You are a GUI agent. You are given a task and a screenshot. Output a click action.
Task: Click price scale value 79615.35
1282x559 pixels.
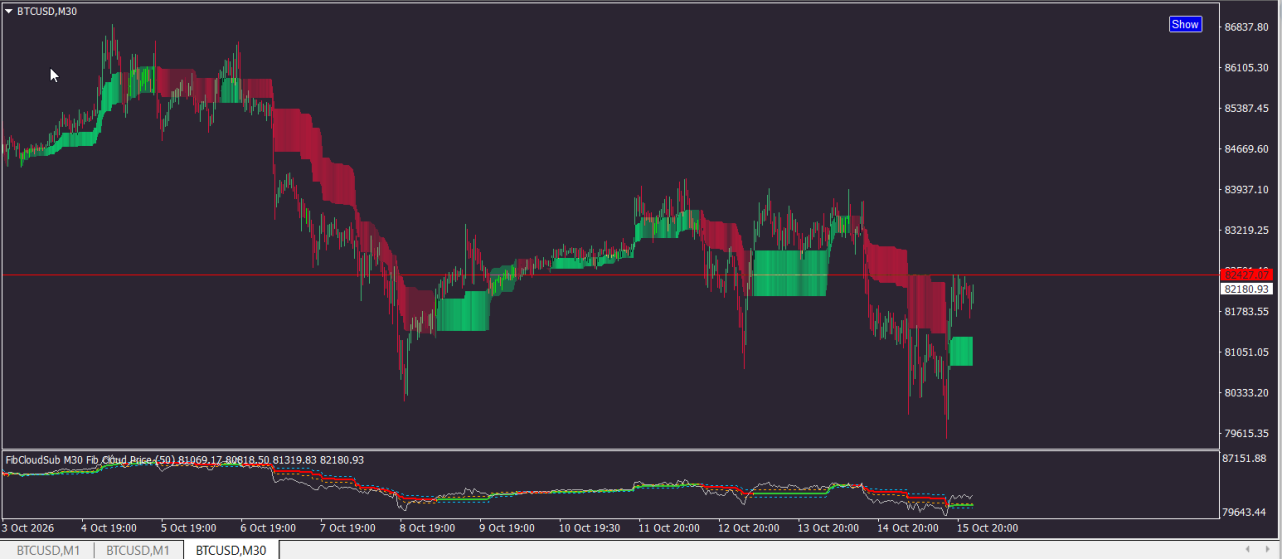tap(1247, 433)
